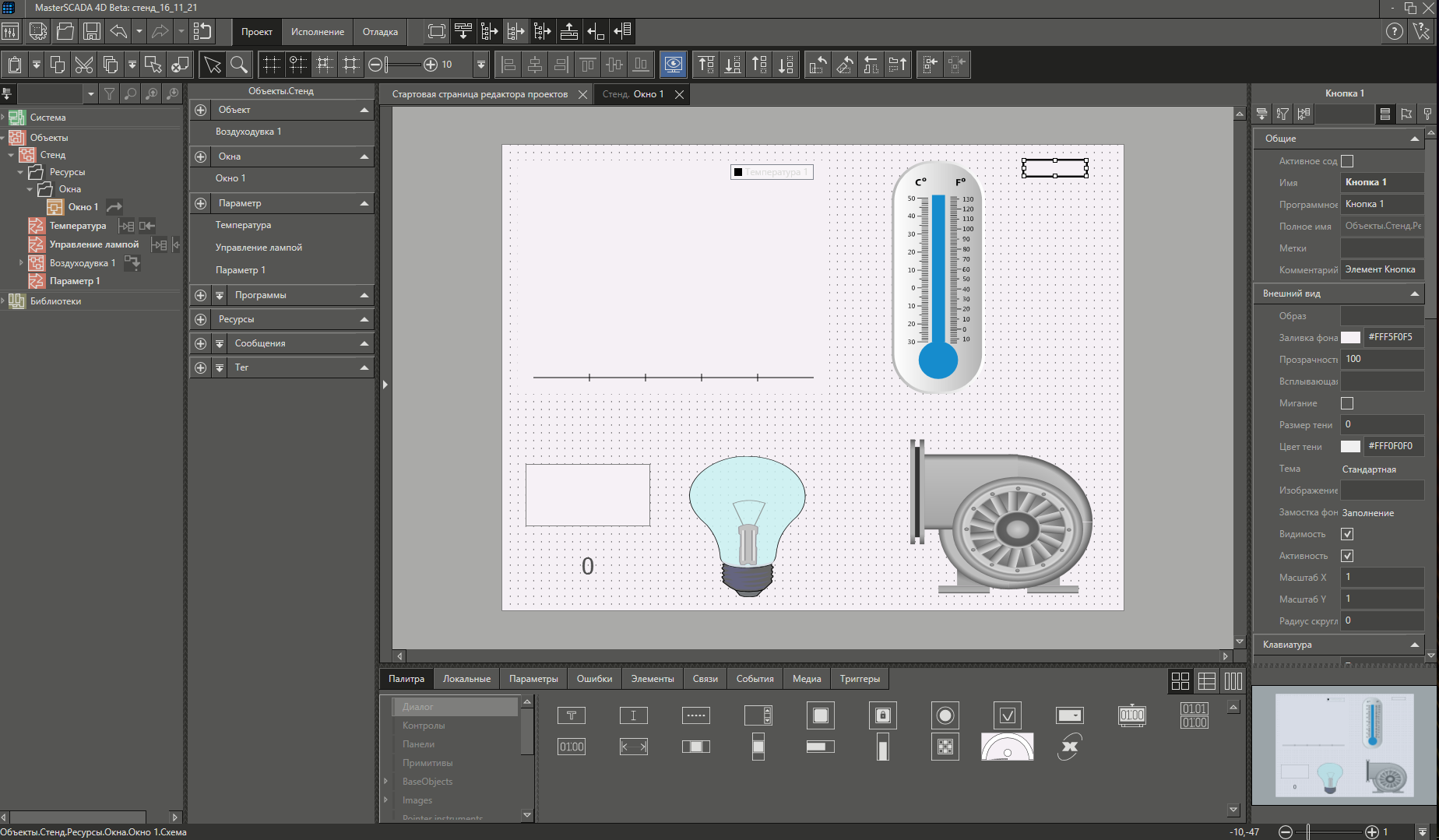Uncheck the Видимость checkbox

click(1347, 534)
